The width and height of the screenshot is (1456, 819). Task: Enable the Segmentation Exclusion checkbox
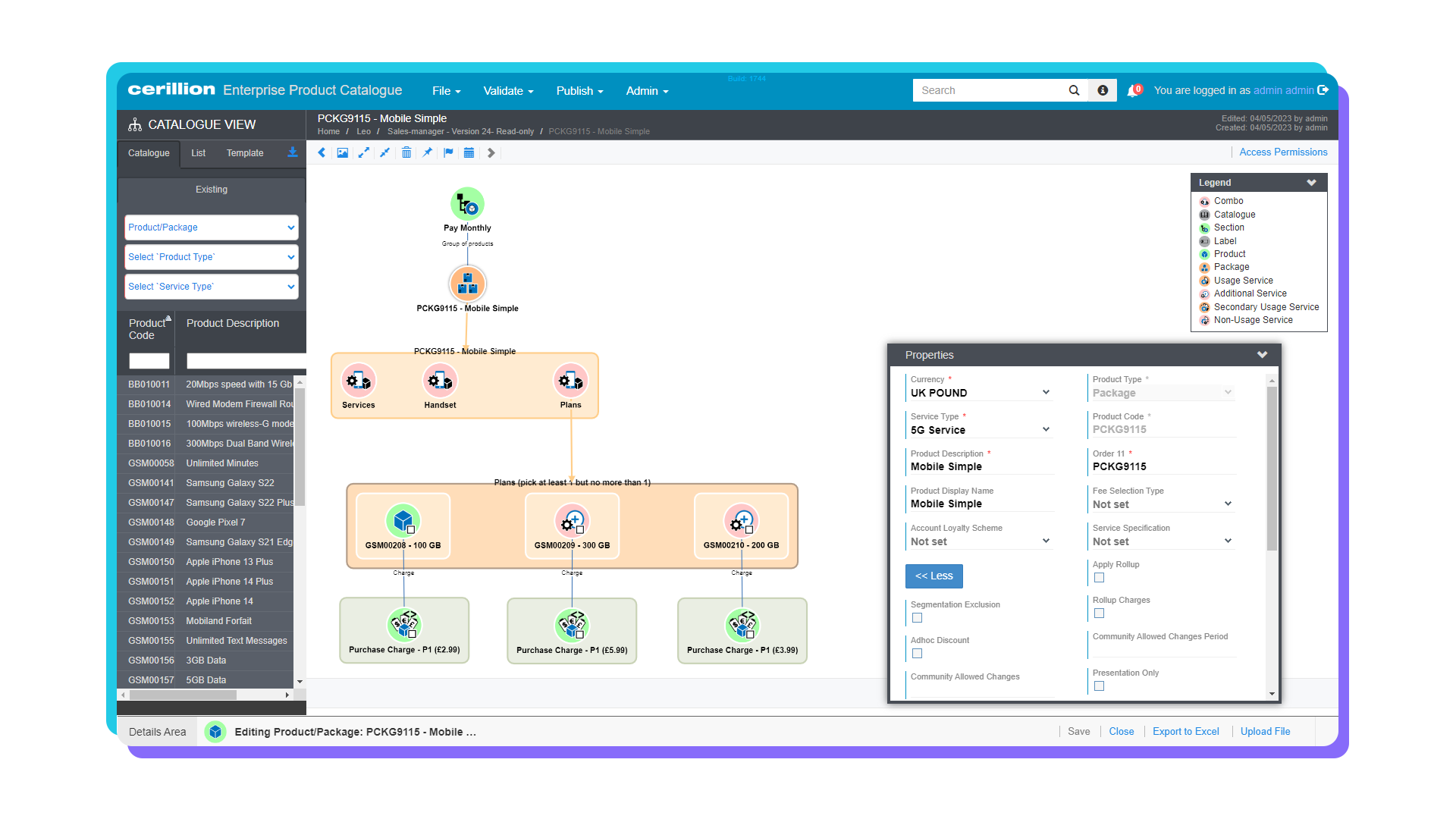pos(917,617)
